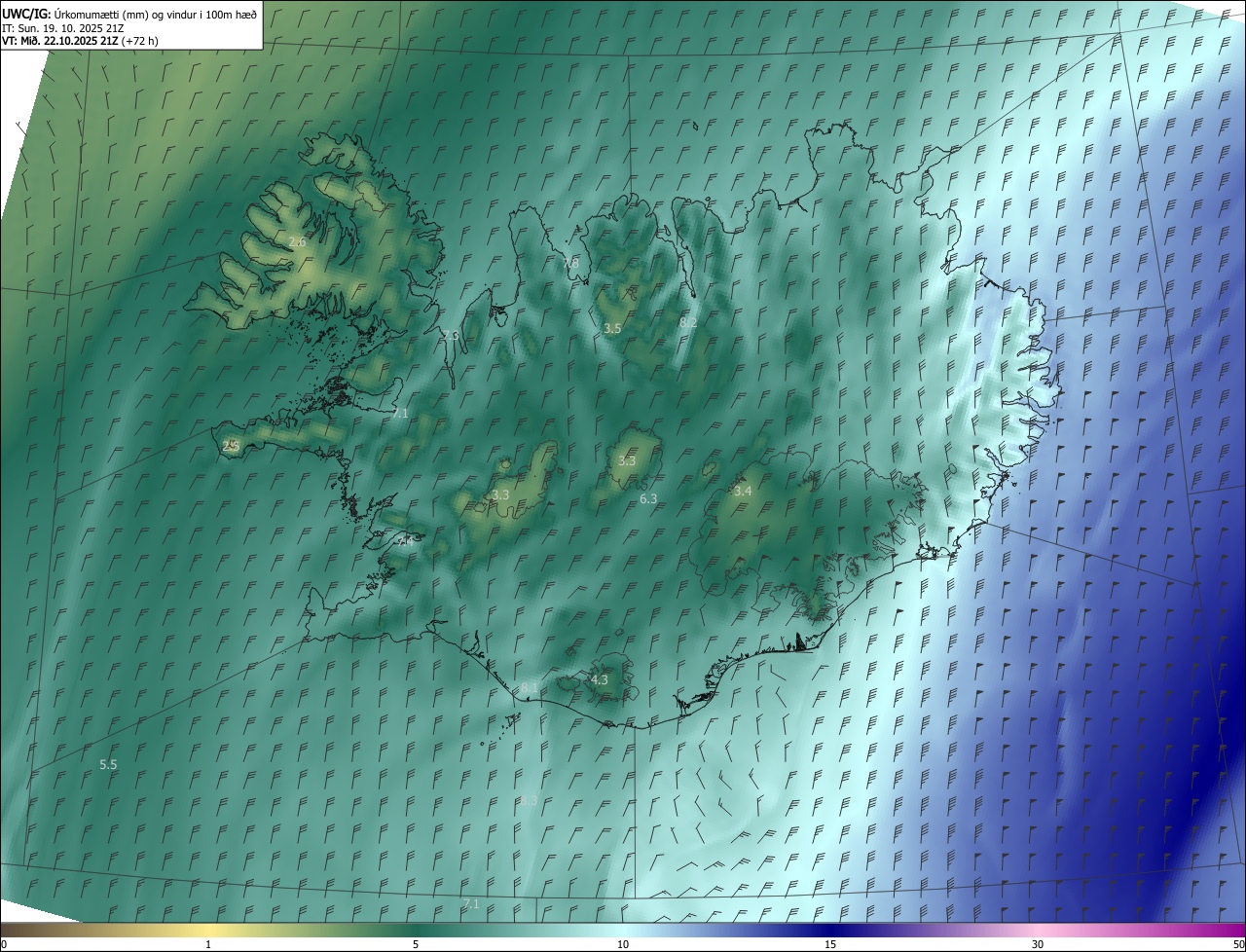Screen dimensions: 1246x952
Task: Click the 5 tick on the color scale
Action: pyautogui.click(x=416, y=944)
